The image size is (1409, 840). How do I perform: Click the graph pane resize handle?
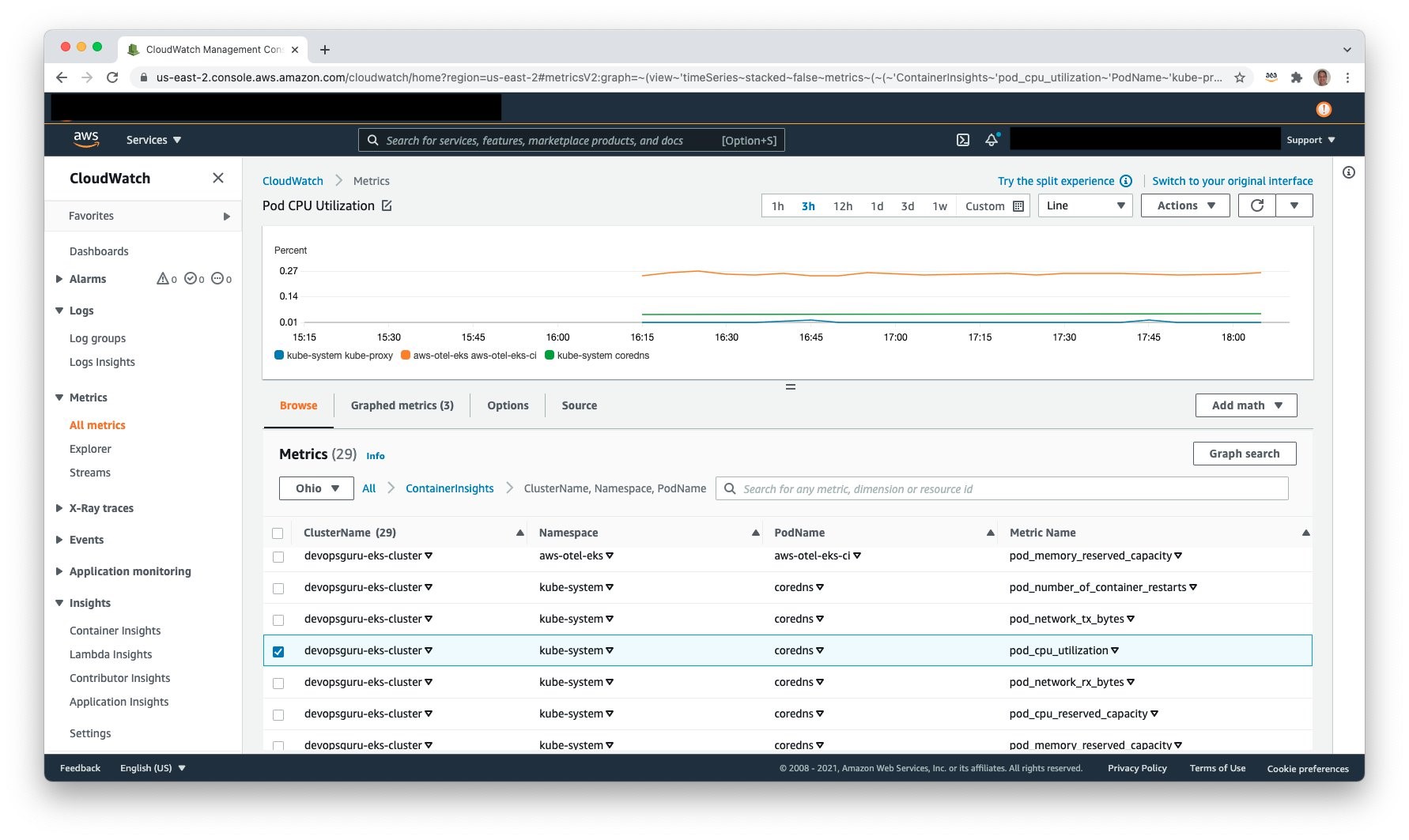coord(790,387)
